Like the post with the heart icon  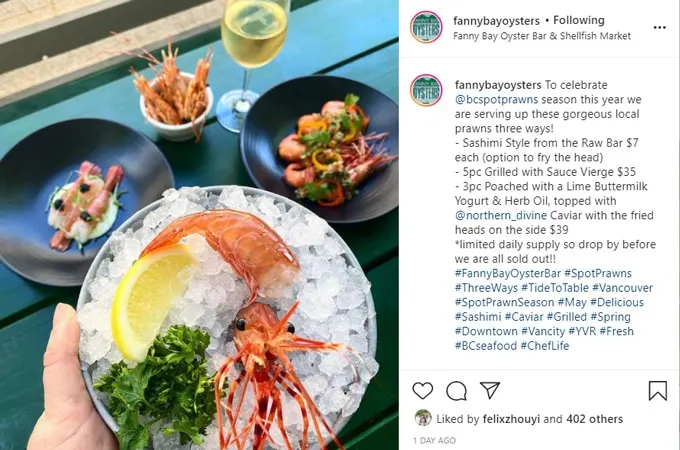[x=422, y=391]
